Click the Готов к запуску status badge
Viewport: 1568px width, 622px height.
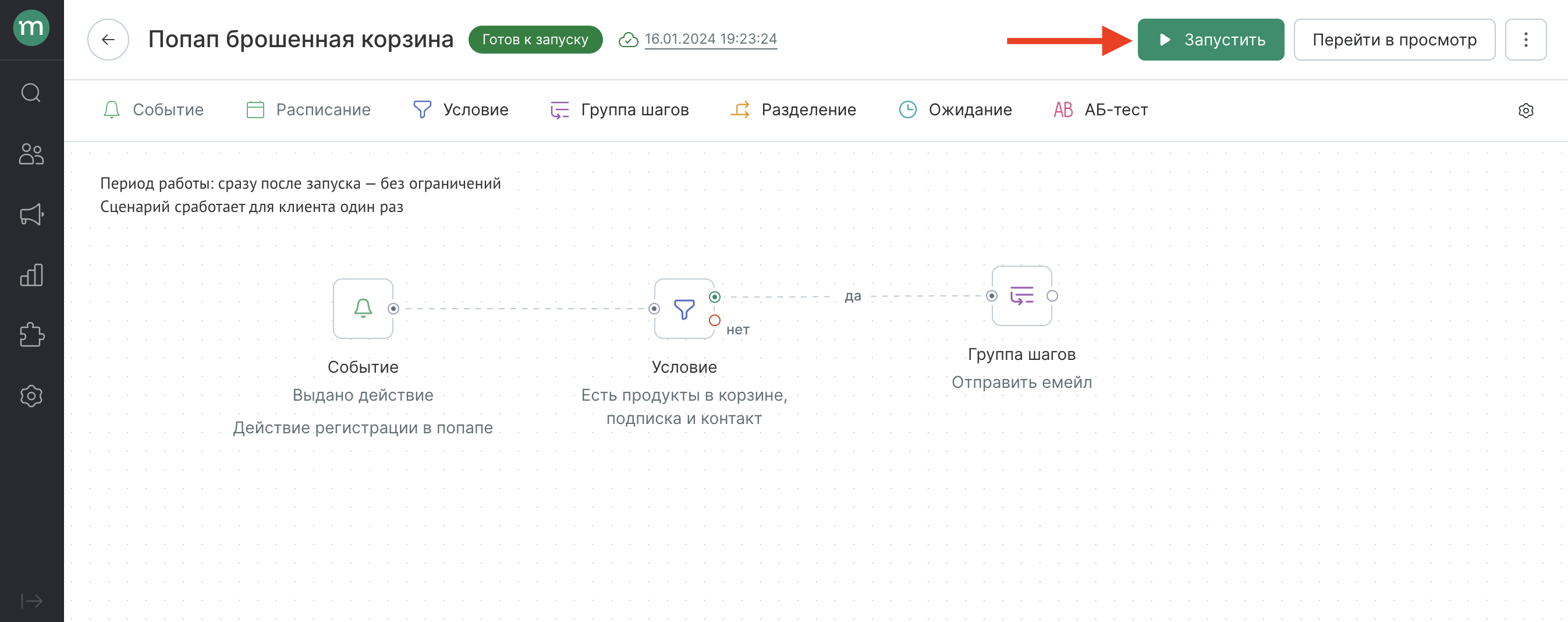pos(535,40)
